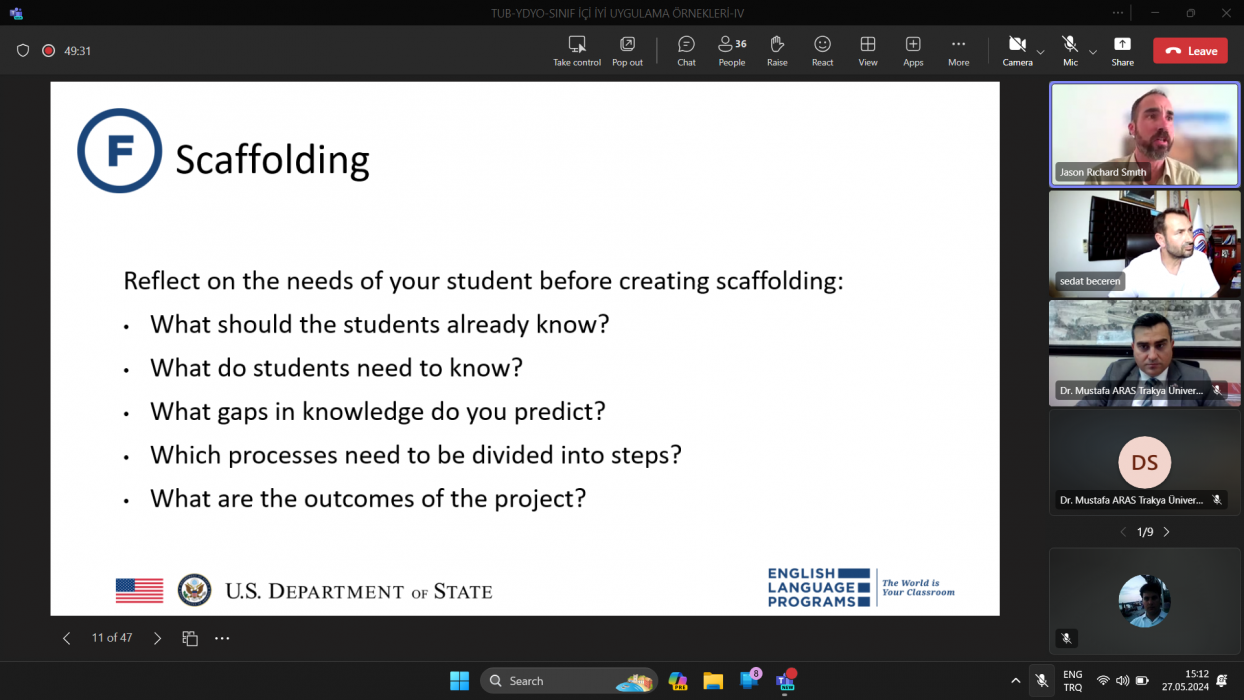This screenshot has height=700, width=1244.
Task: Pop out the shared content
Action: [627, 45]
